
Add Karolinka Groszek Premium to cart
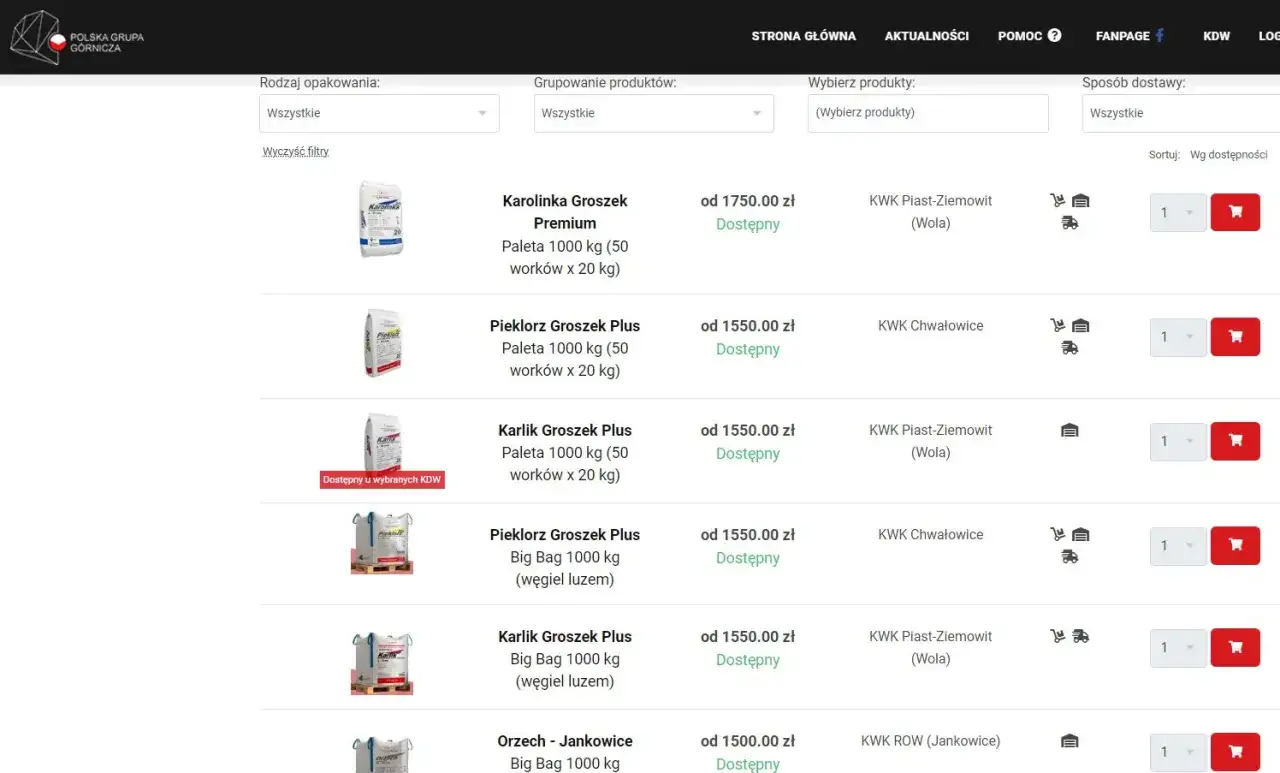tap(1235, 212)
